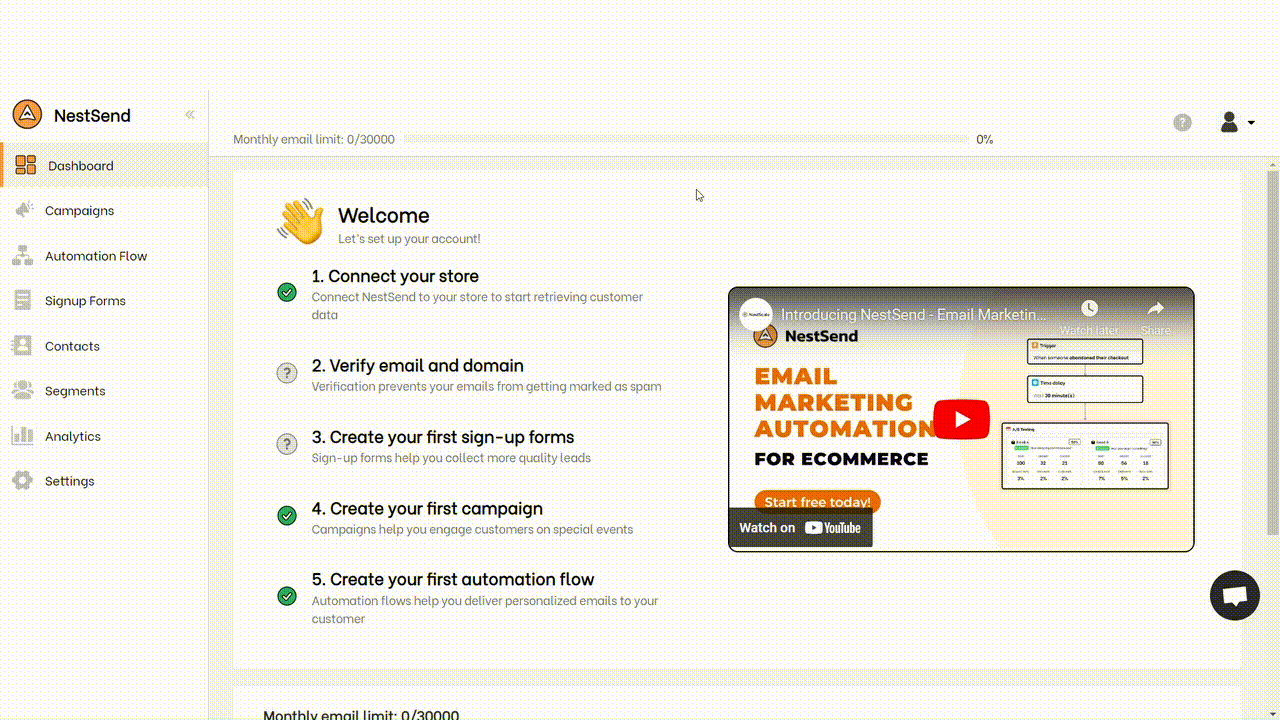This screenshot has height=720, width=1280.
Task: Click question mark beside Create first sign-up forms
Action: [287, 444]
